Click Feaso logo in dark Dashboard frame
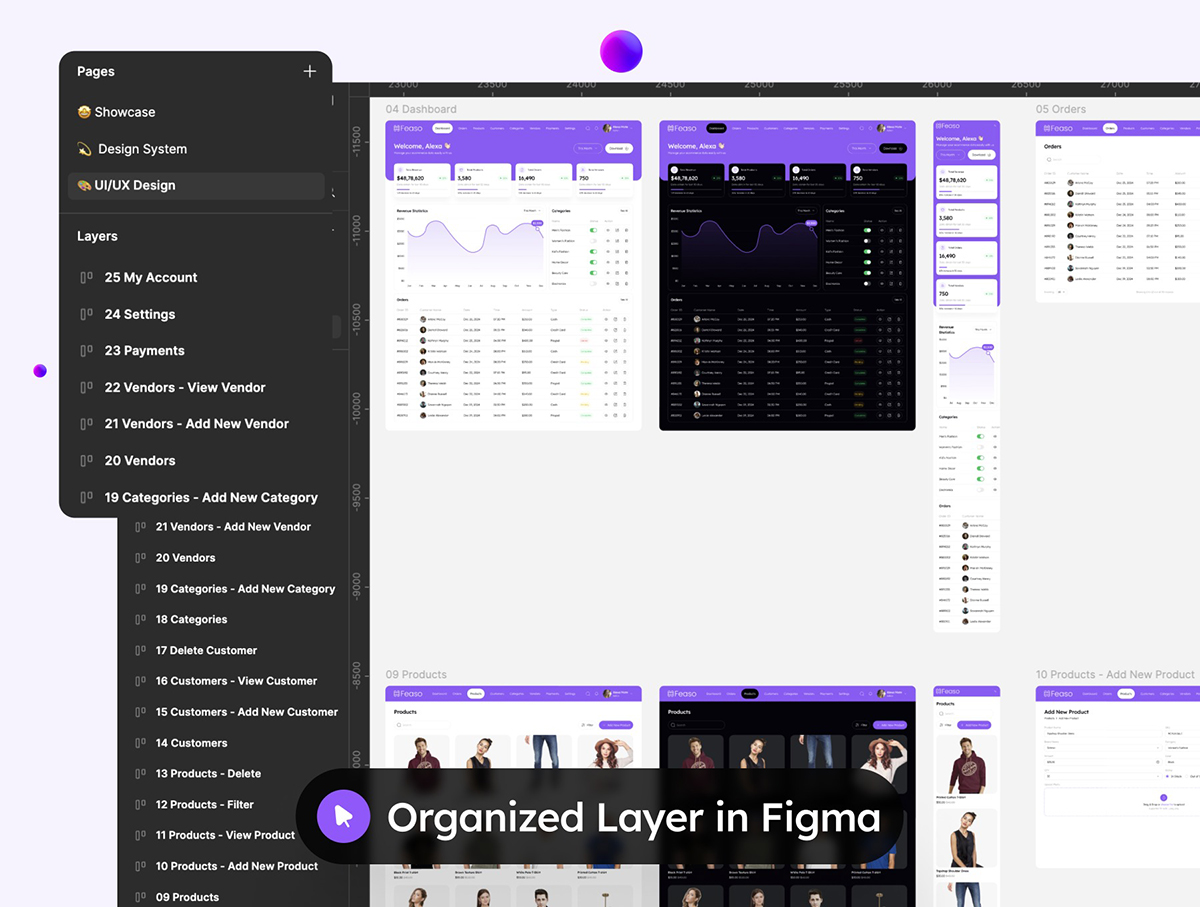Image resolution: width=1200 pixels, height=907 pixels. tap(682, 128)
